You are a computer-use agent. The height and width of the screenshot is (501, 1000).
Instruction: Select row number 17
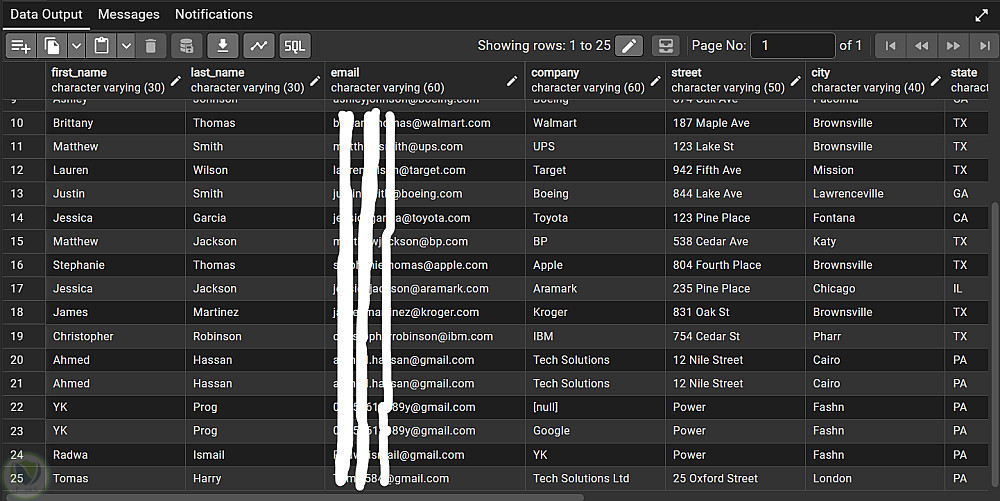[24, 289]
